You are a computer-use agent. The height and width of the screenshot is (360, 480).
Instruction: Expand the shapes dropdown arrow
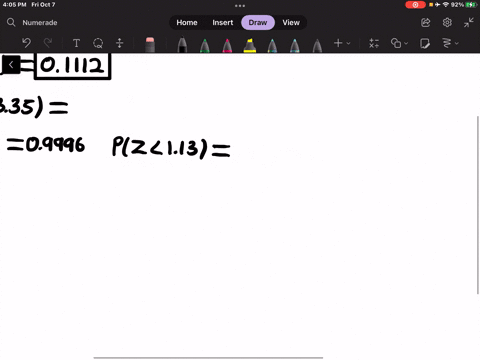(x=406, y=43)
